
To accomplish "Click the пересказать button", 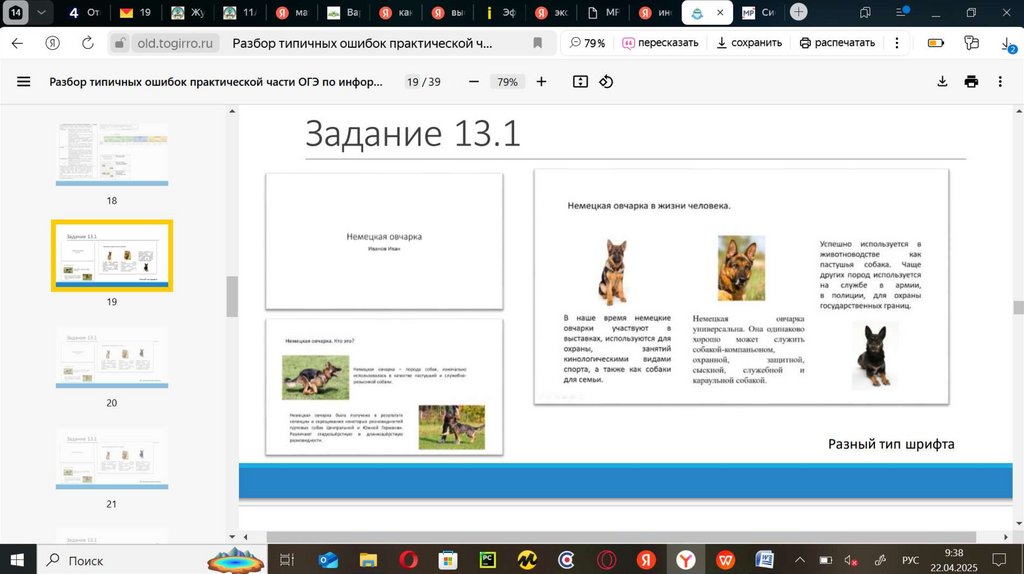I will [x=660, y=43].
